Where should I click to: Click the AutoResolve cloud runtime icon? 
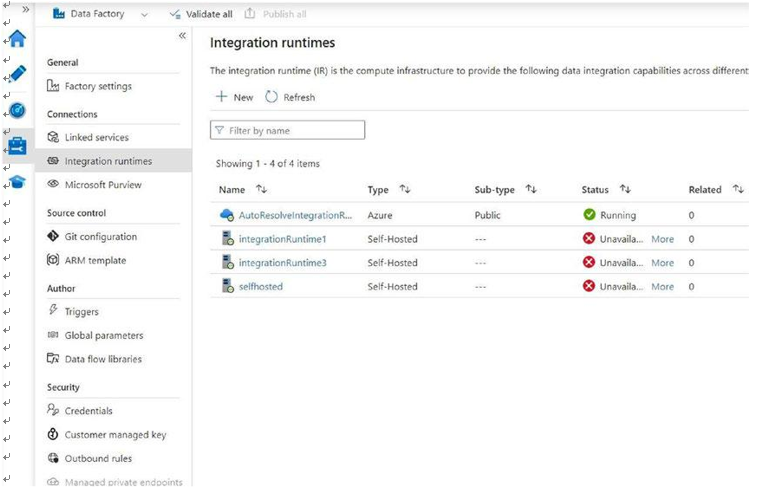point(226,214)
